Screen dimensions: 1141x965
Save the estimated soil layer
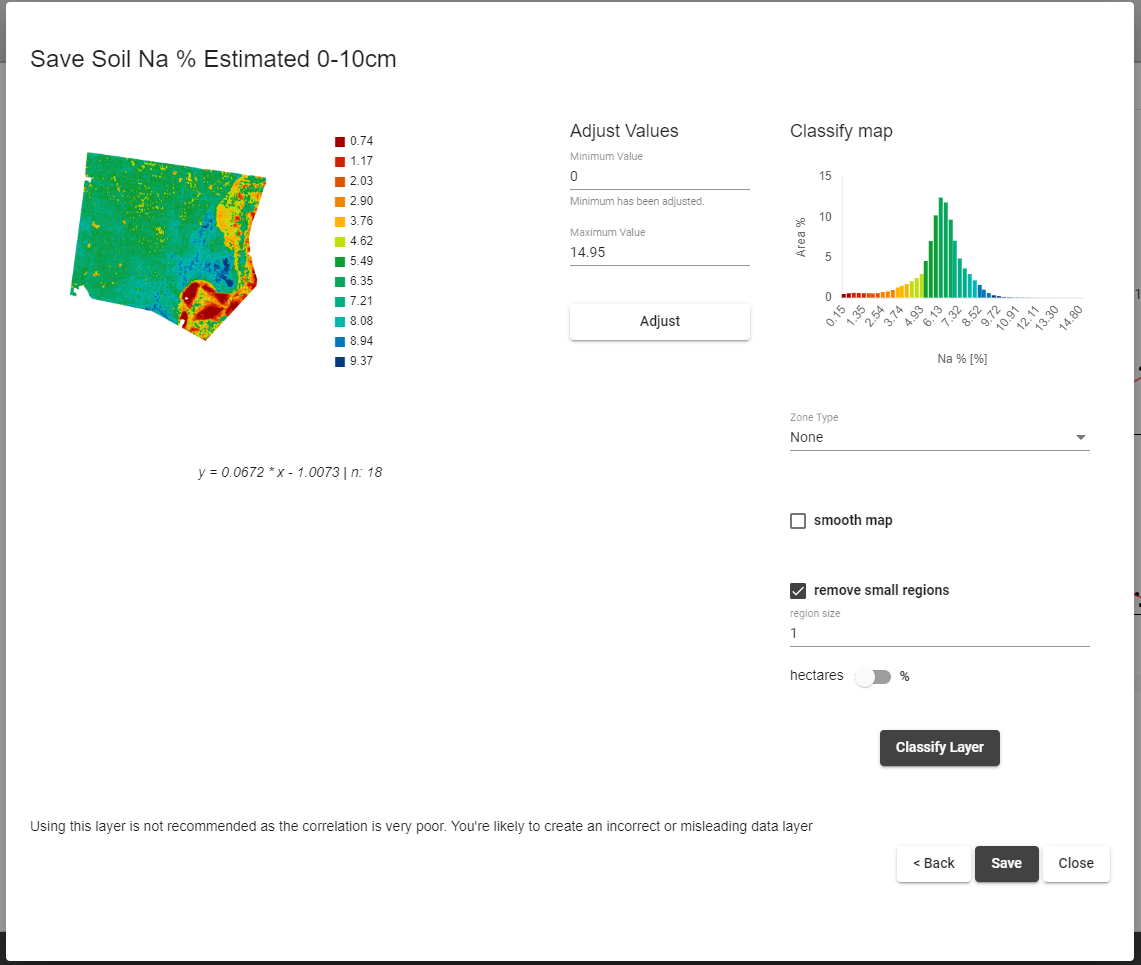click(1006, 863)
